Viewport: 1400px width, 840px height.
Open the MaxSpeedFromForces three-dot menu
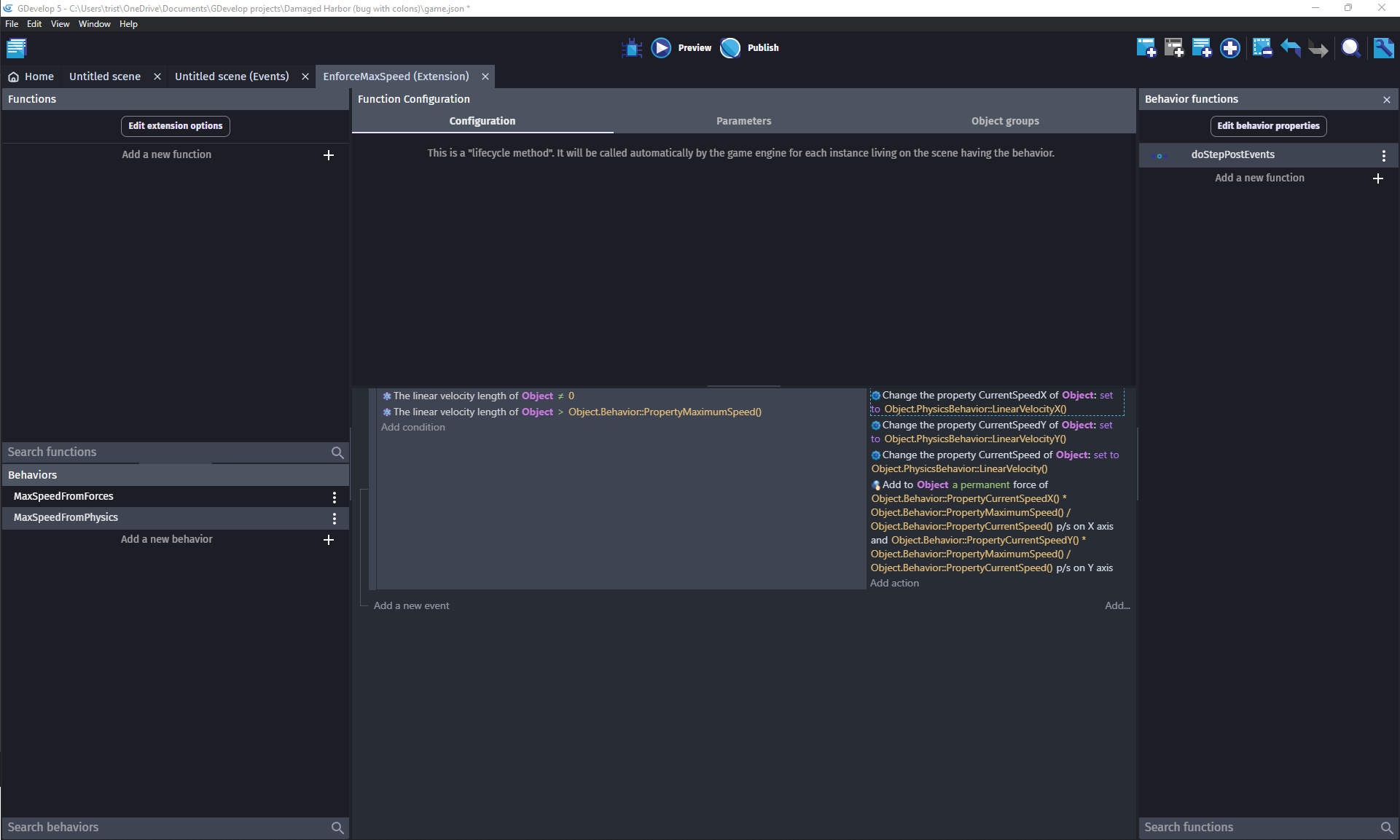point(335,497)
